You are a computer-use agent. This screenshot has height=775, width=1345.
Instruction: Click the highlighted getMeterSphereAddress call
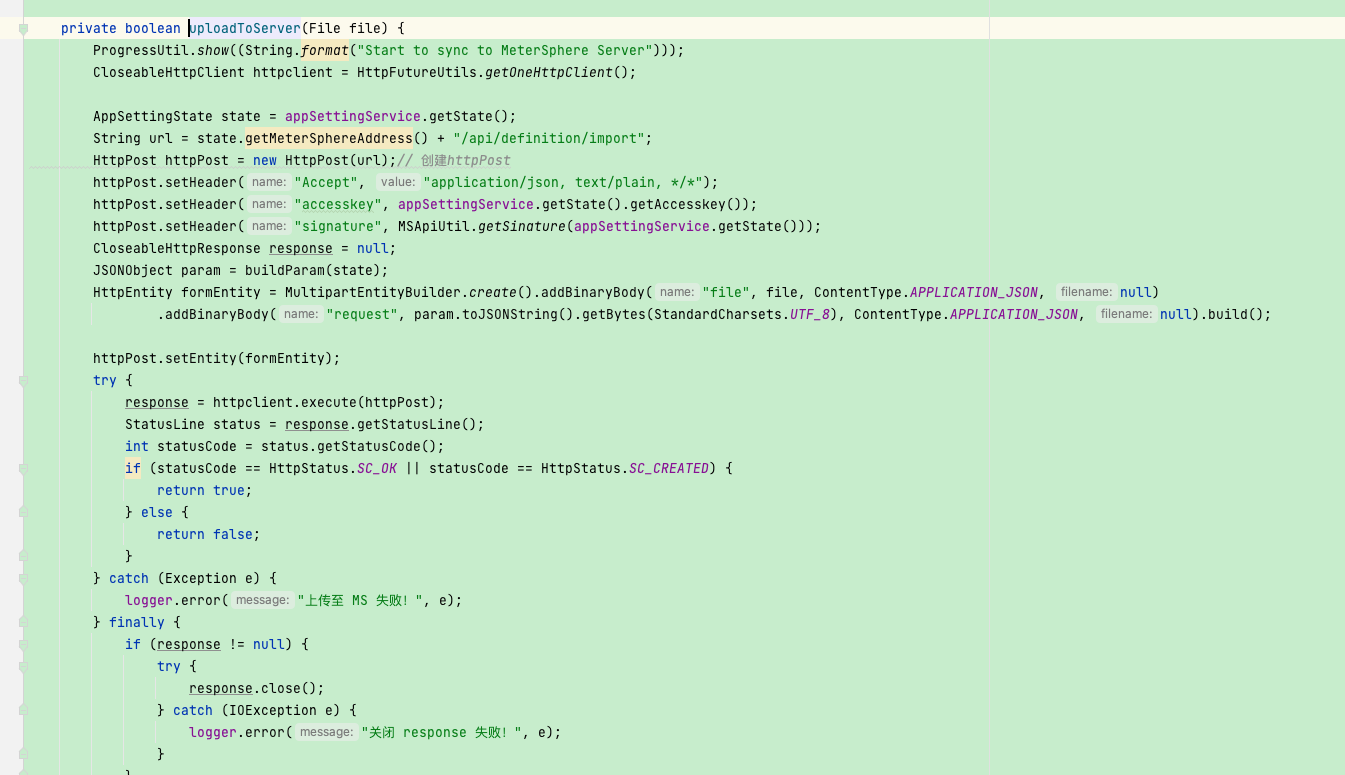point(329,138)
